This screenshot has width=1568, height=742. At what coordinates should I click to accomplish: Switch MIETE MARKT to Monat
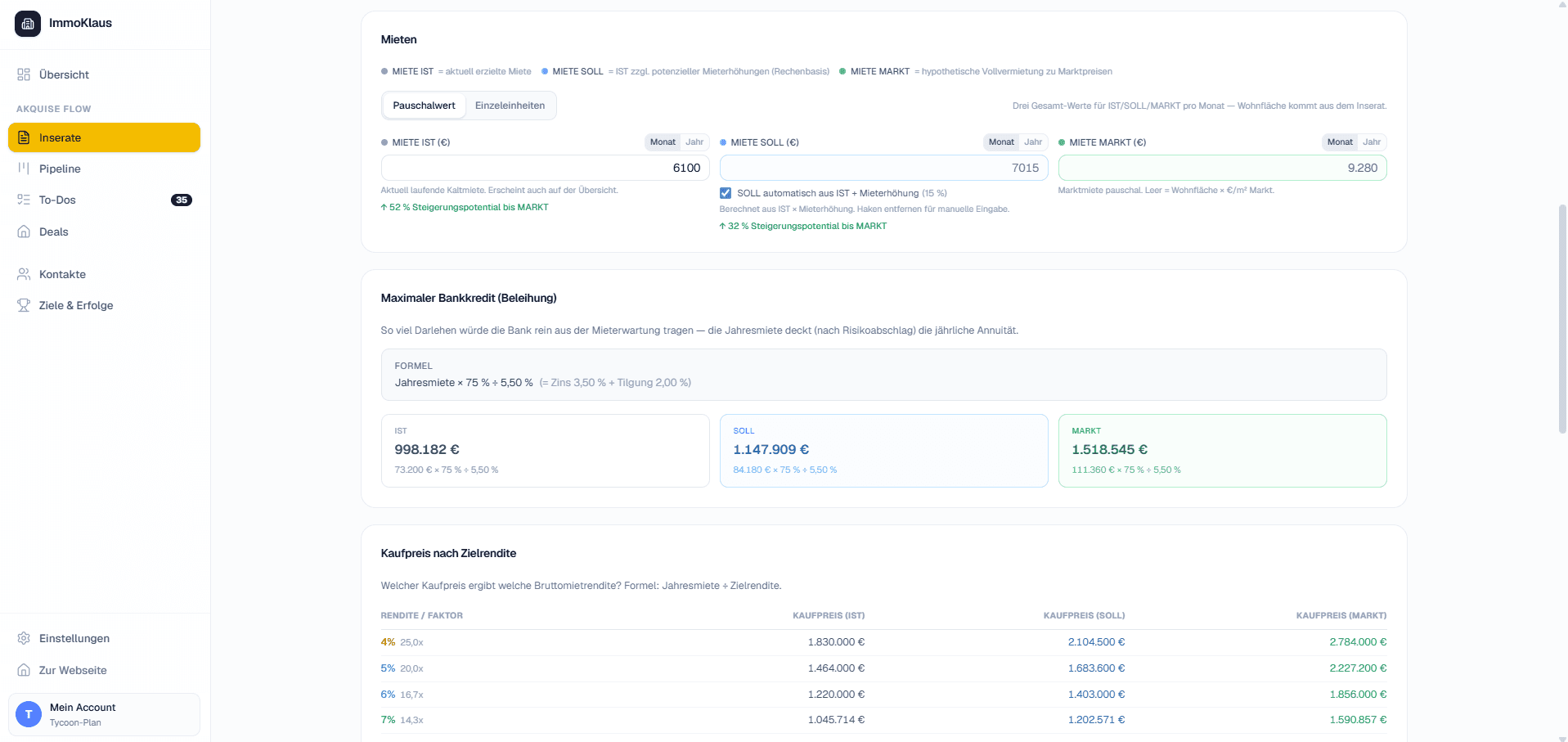point(1340,142)
